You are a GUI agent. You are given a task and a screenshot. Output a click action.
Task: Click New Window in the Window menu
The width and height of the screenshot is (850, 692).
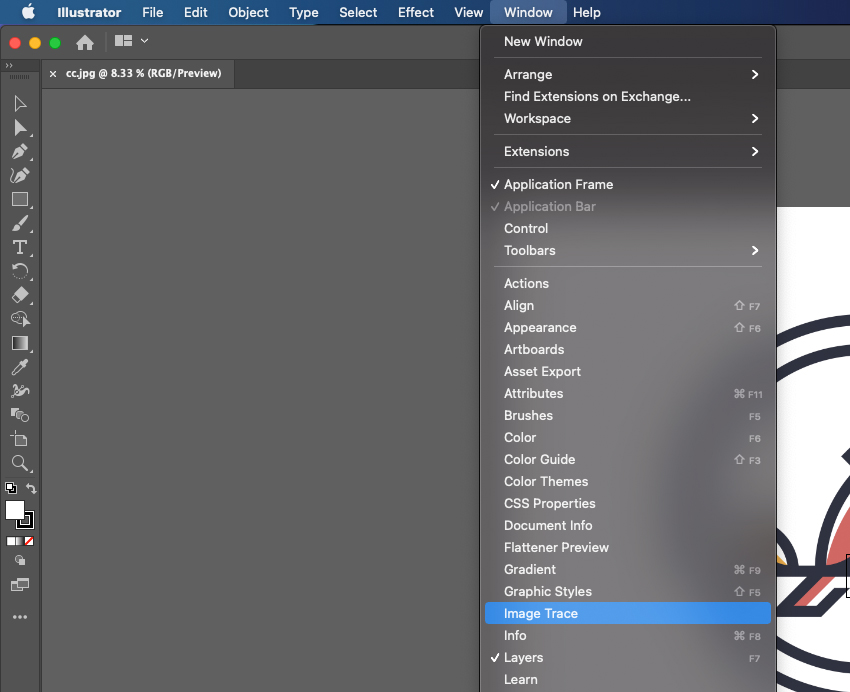pyautogui.click(x=541, y=41)
